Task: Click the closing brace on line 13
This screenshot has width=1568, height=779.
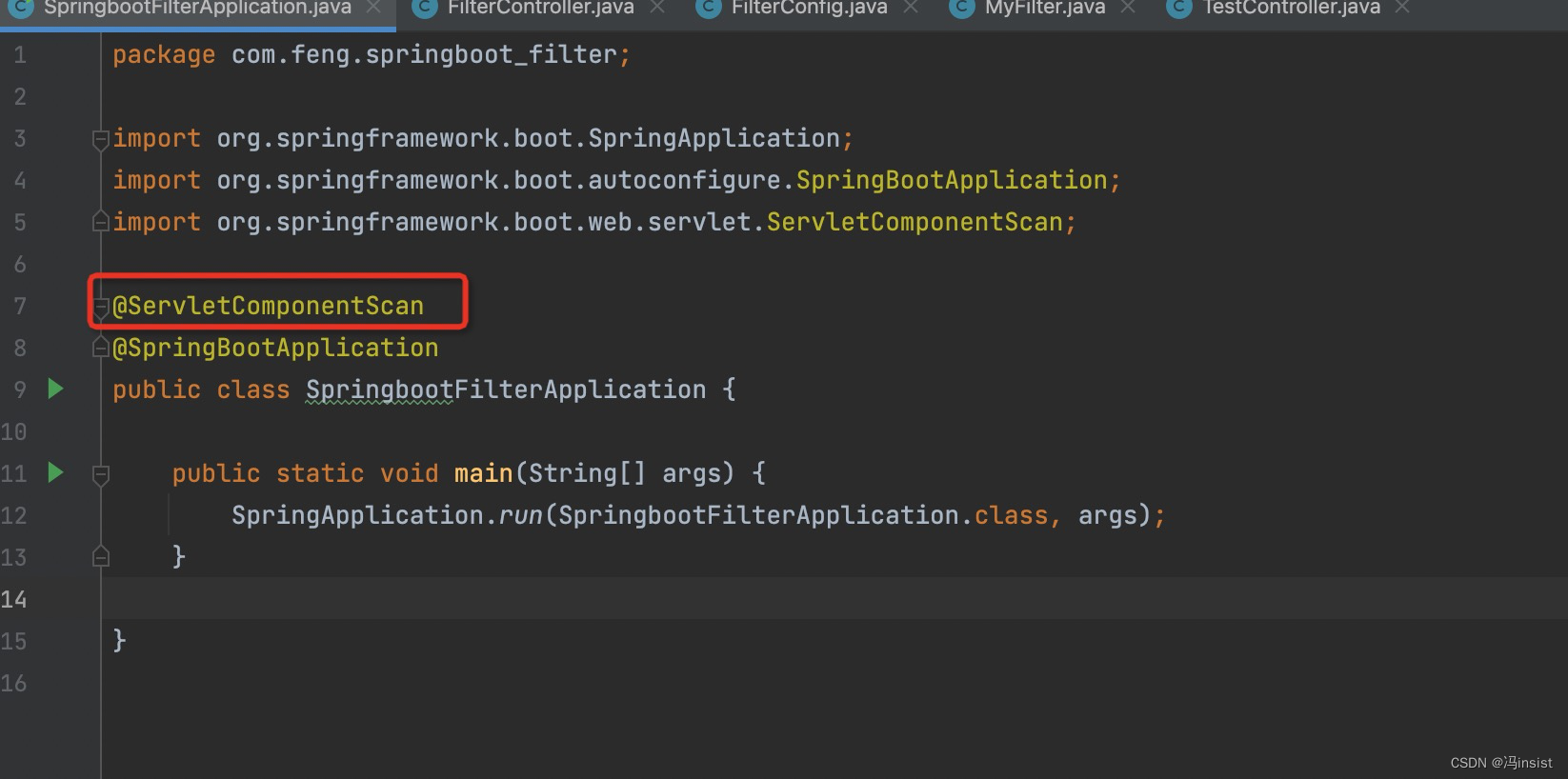Action: coord(179,557)
